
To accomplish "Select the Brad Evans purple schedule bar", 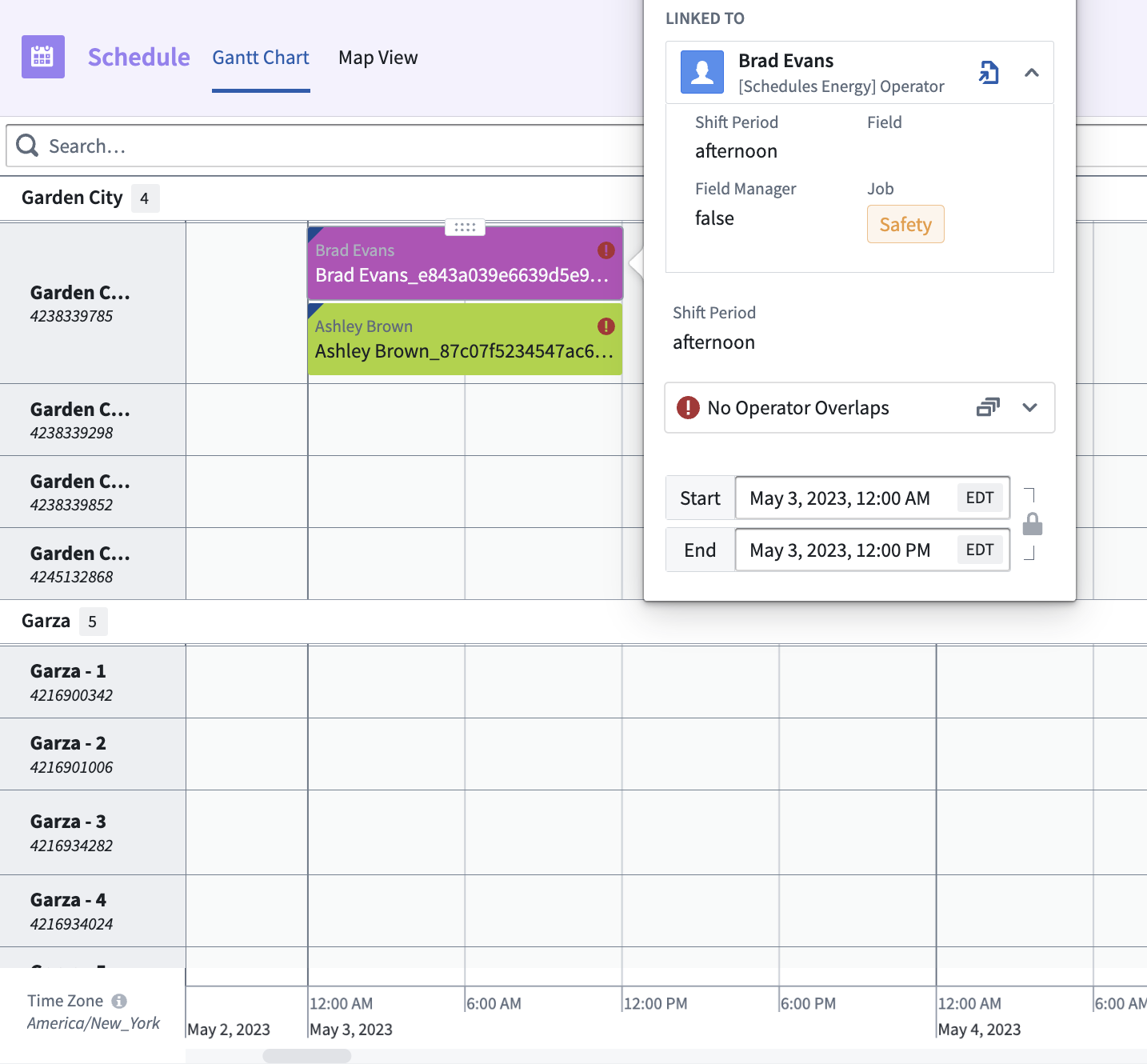I will coord(465,263).
